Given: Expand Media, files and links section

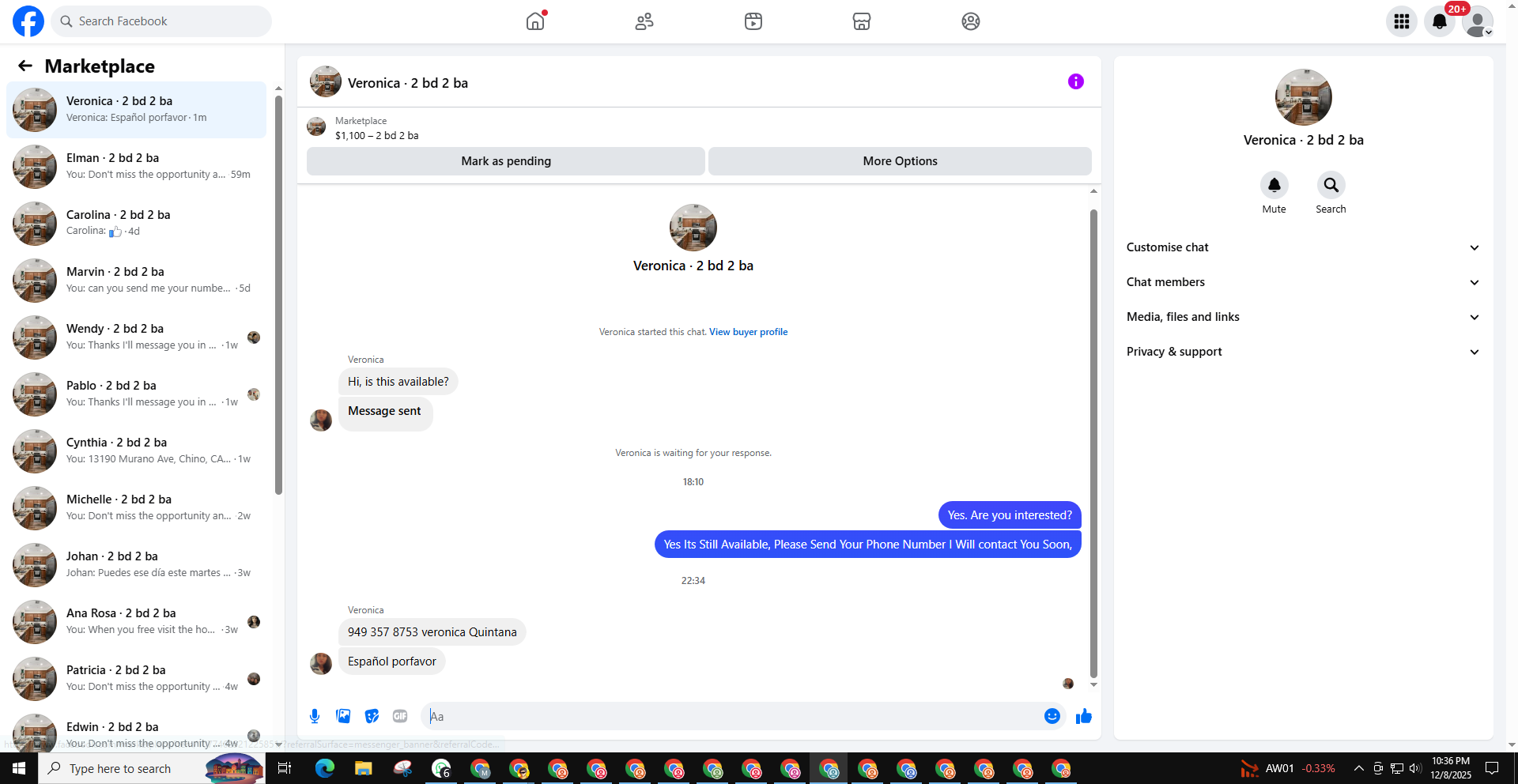Looking at the screenshot, I should (x=1303, y=317).
